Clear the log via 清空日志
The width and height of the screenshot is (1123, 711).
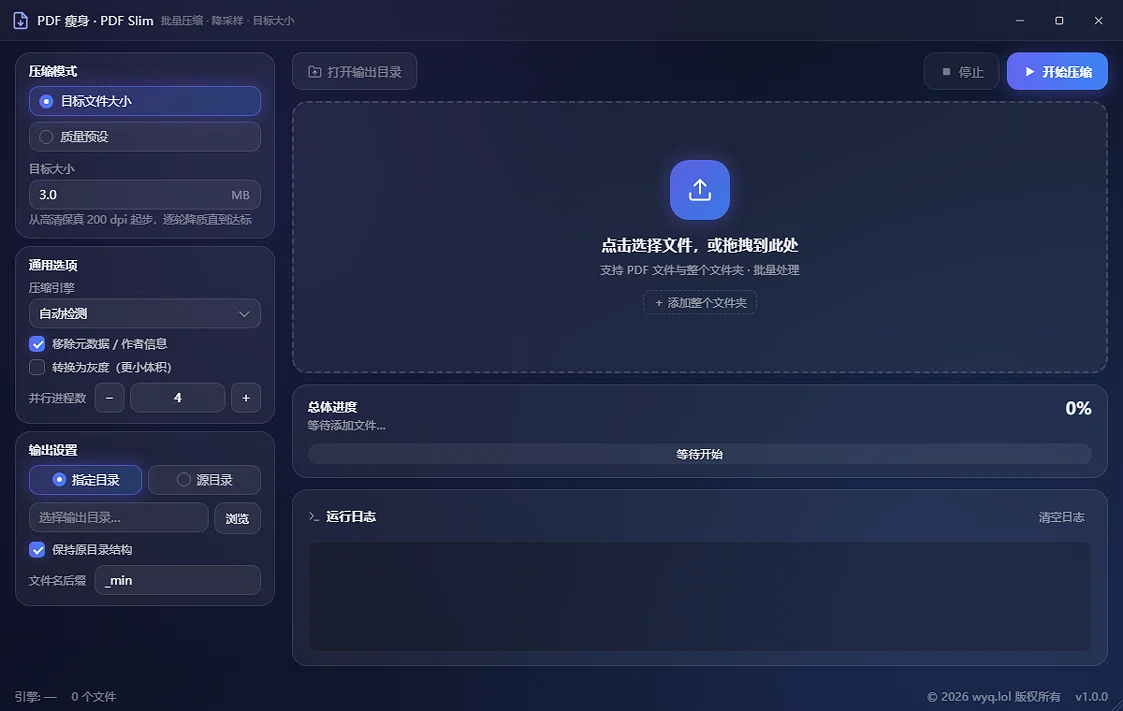pos(1061,517)
